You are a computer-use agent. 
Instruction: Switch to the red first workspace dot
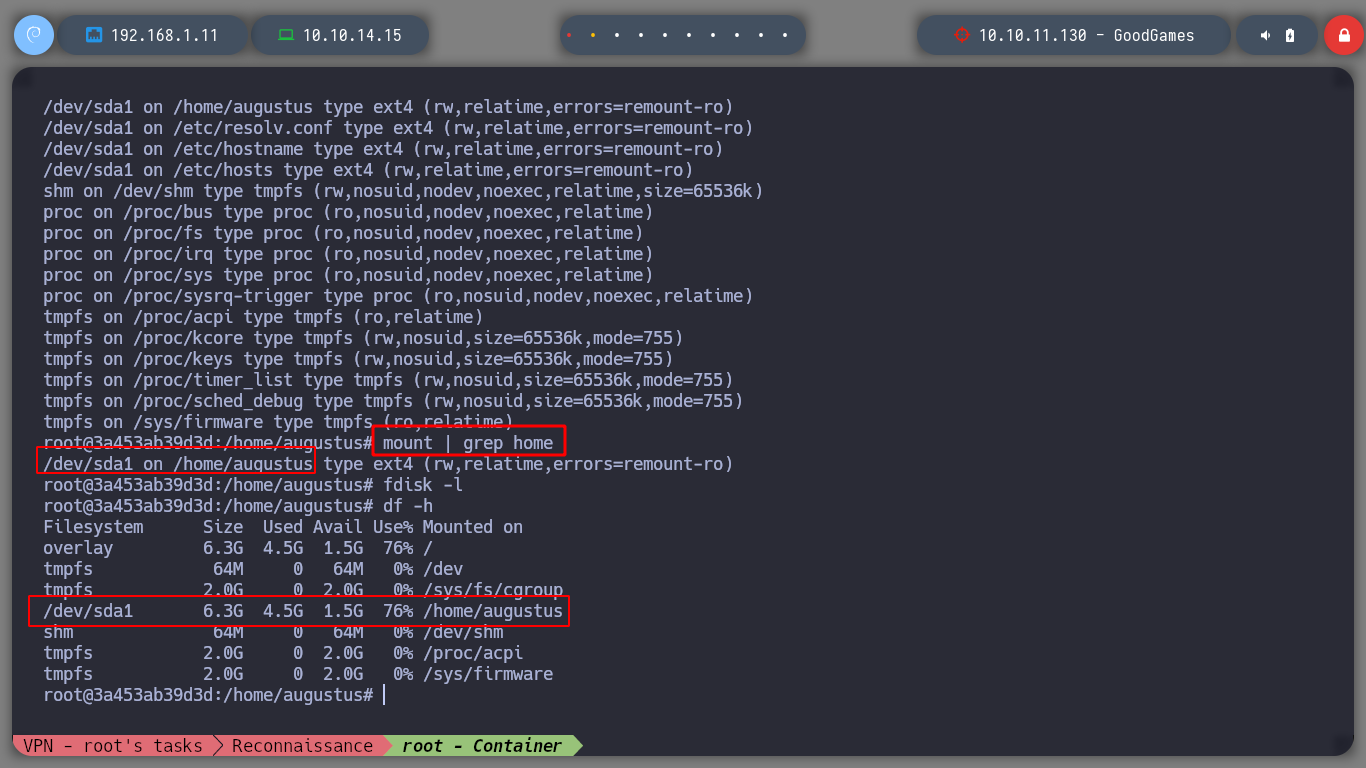tap(569, 35)
